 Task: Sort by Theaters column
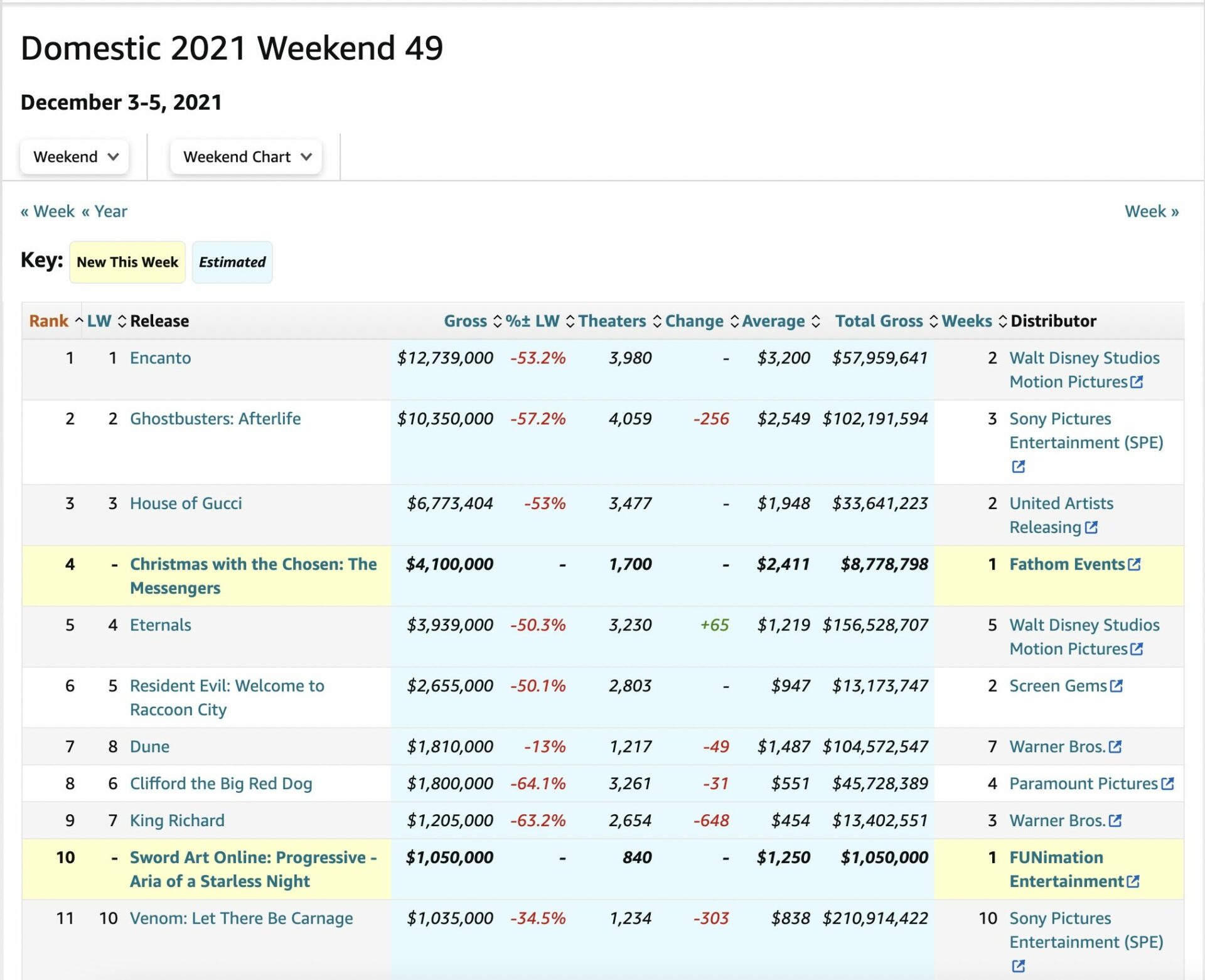(619, 321)
